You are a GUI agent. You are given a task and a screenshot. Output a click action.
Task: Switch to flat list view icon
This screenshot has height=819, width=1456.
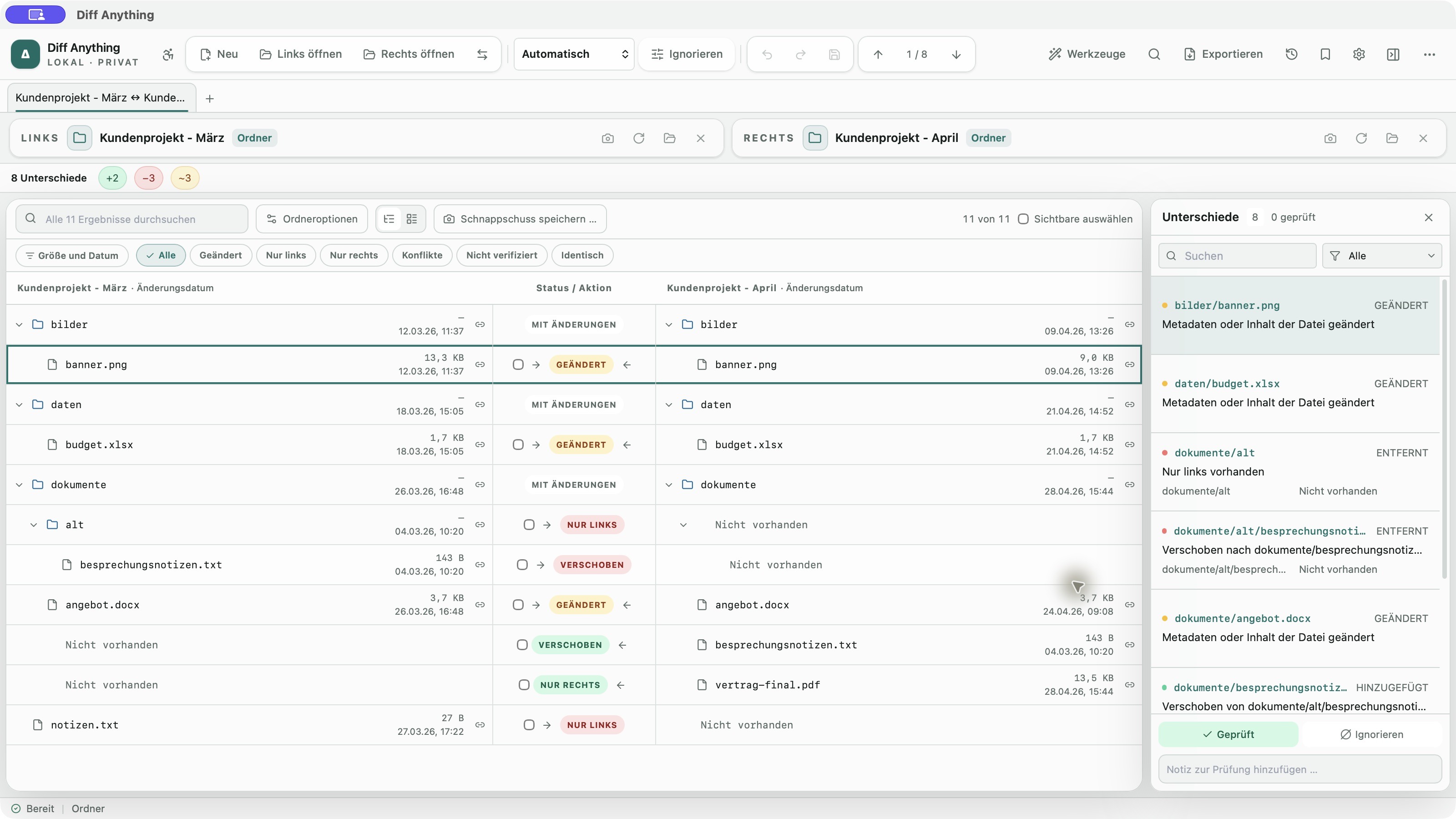click(412, 219)
